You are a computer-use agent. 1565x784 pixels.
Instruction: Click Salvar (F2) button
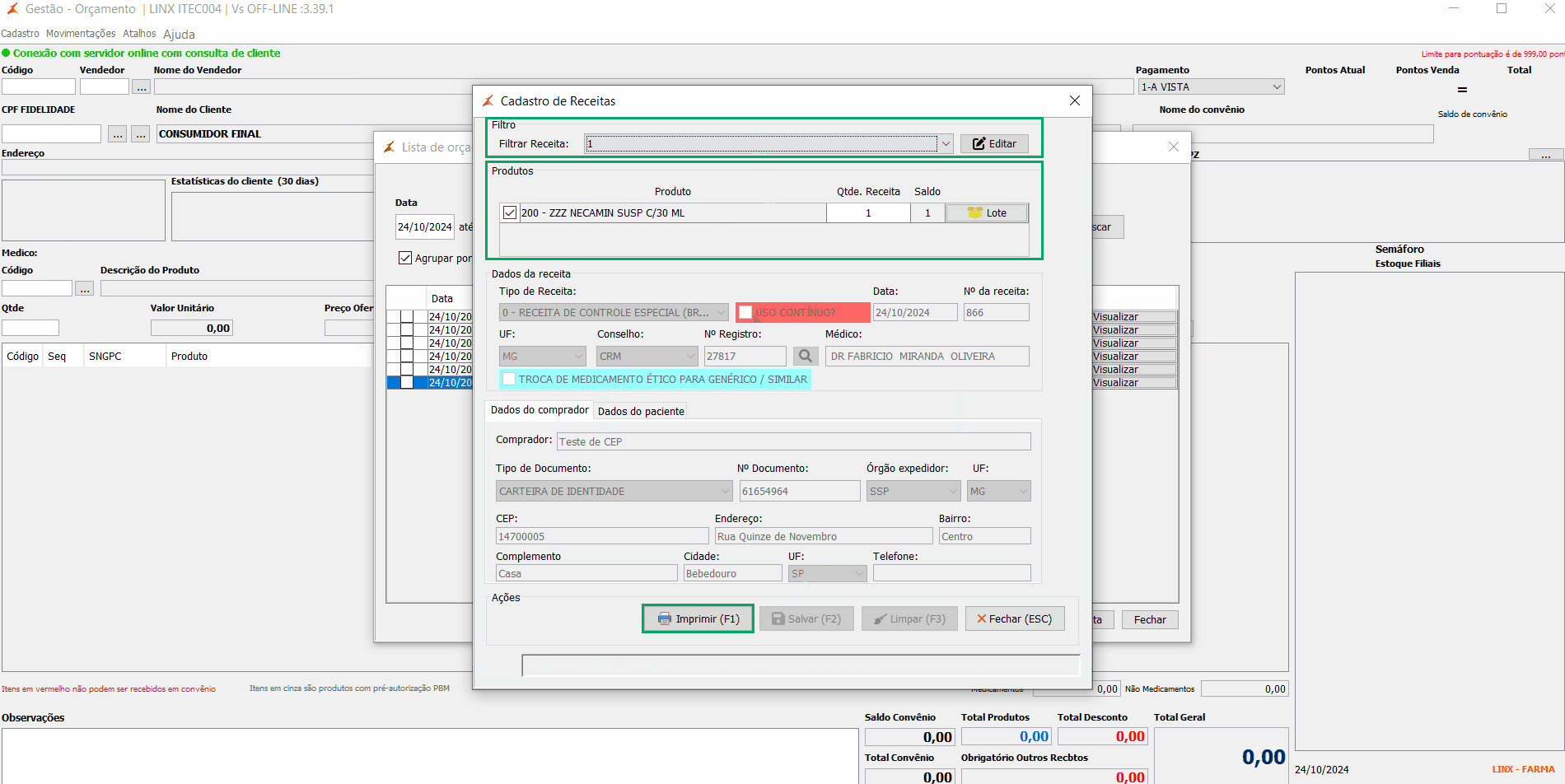tap(806, 618)
